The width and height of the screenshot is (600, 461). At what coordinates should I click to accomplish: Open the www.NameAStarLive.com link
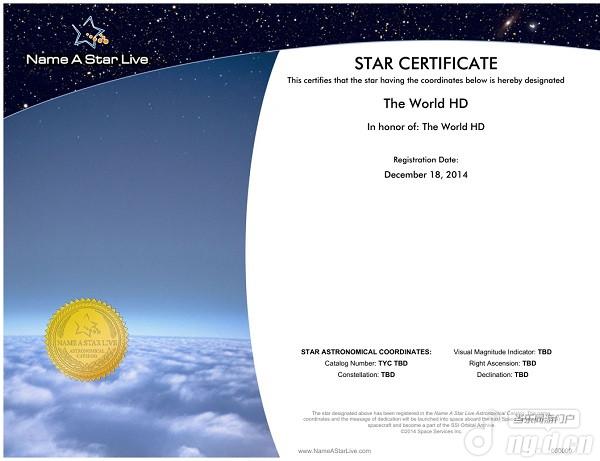coord(334,451)
